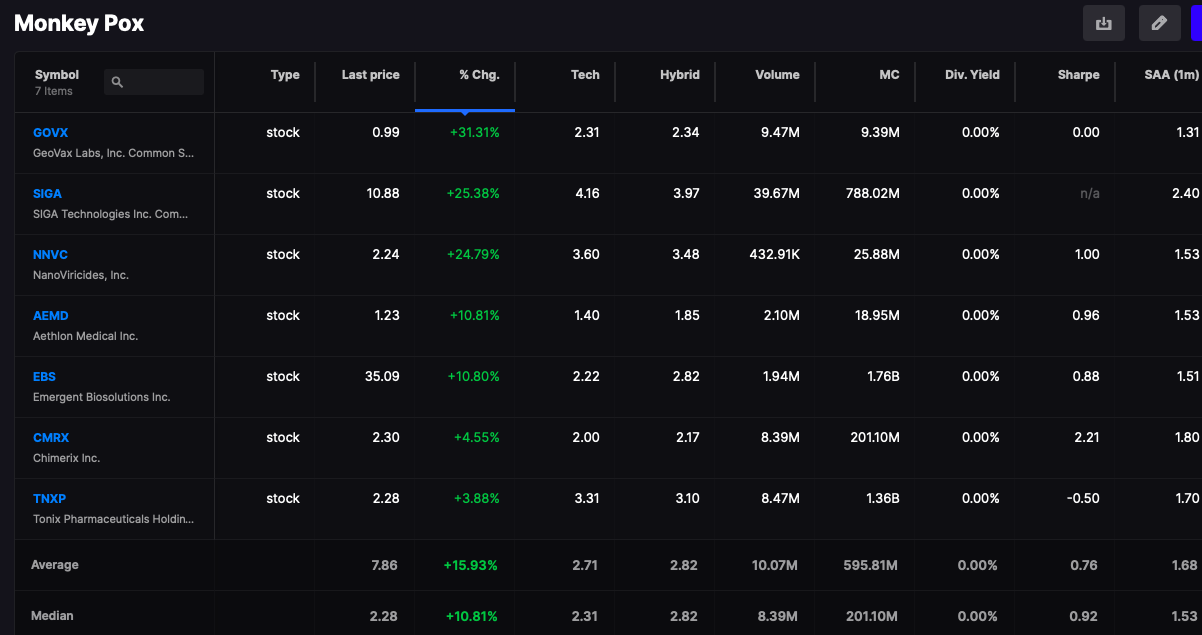Click CMRX change value +4.55%
The width and height of the screenshot is (1202, 635).
477,438
